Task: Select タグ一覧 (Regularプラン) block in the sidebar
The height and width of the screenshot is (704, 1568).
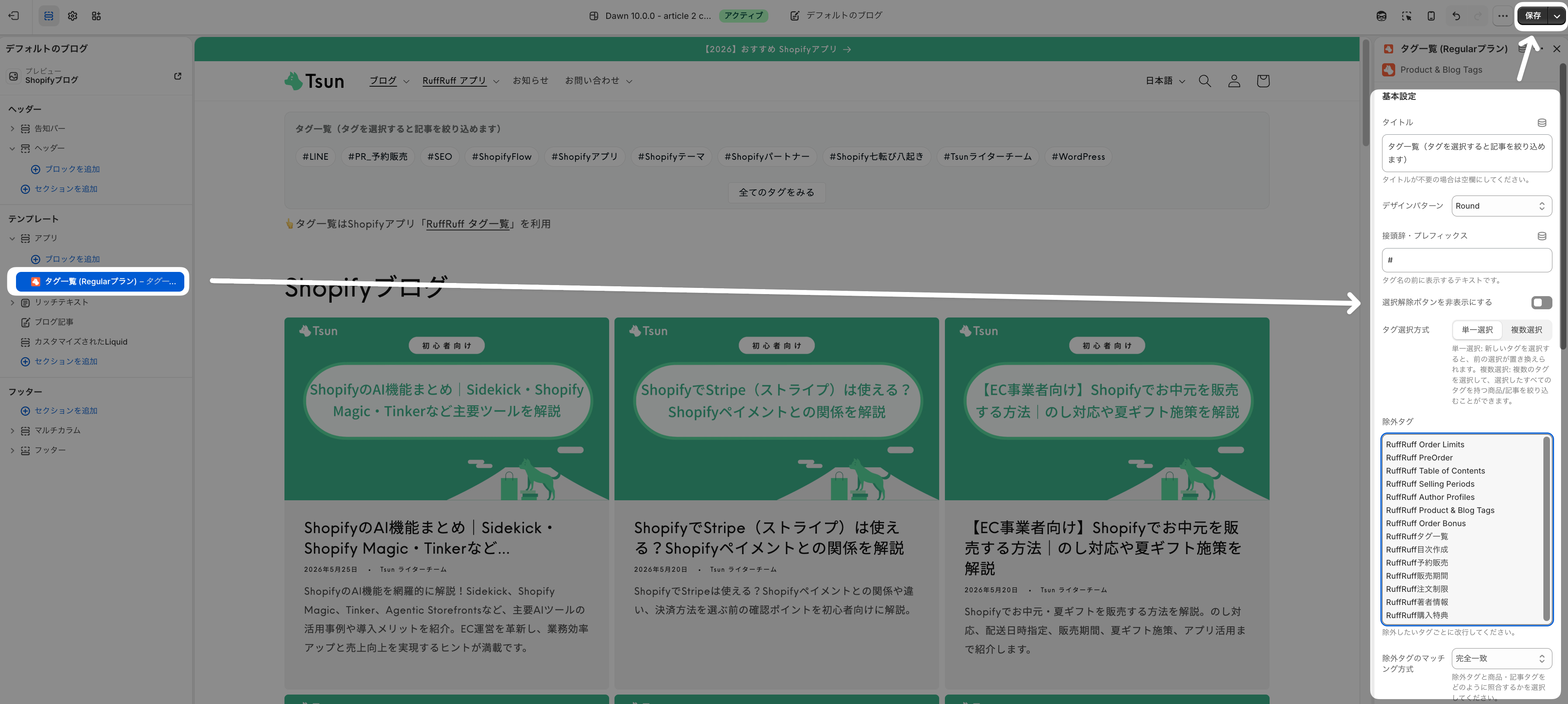Action: point(100,281)
